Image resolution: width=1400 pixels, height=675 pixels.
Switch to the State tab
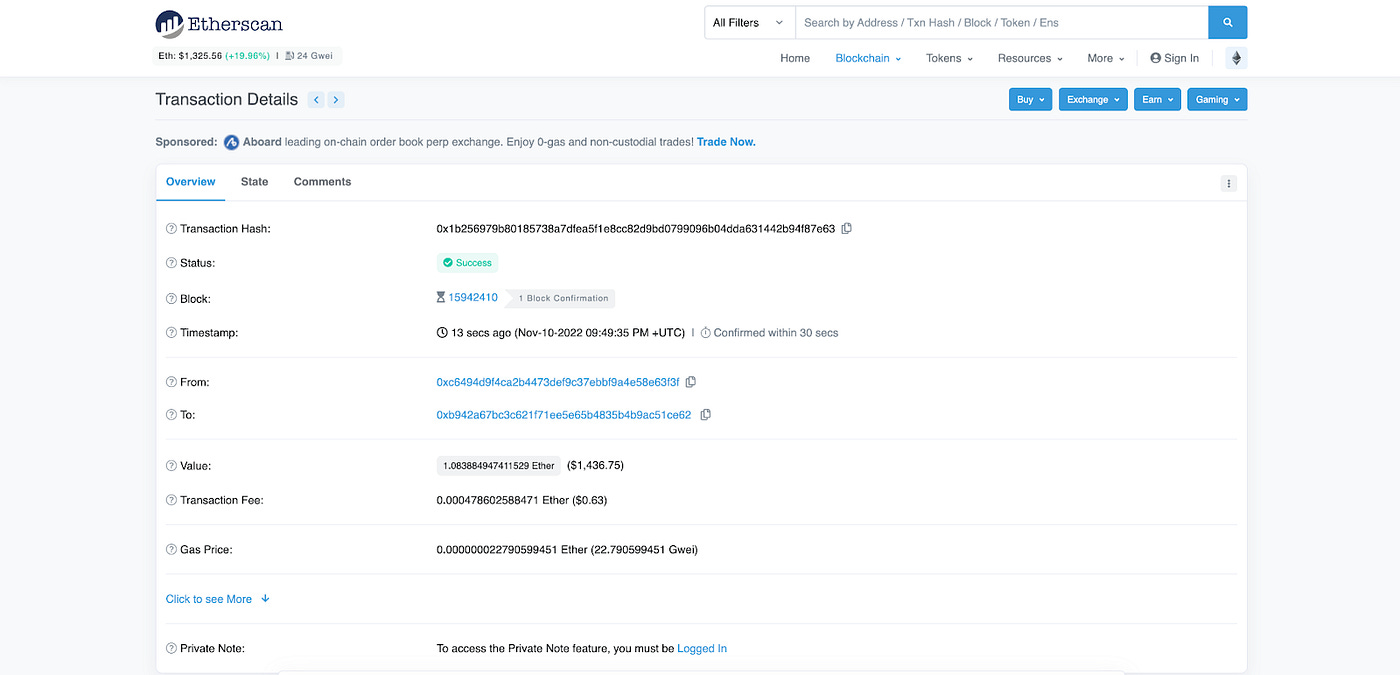tap(254, 182)
